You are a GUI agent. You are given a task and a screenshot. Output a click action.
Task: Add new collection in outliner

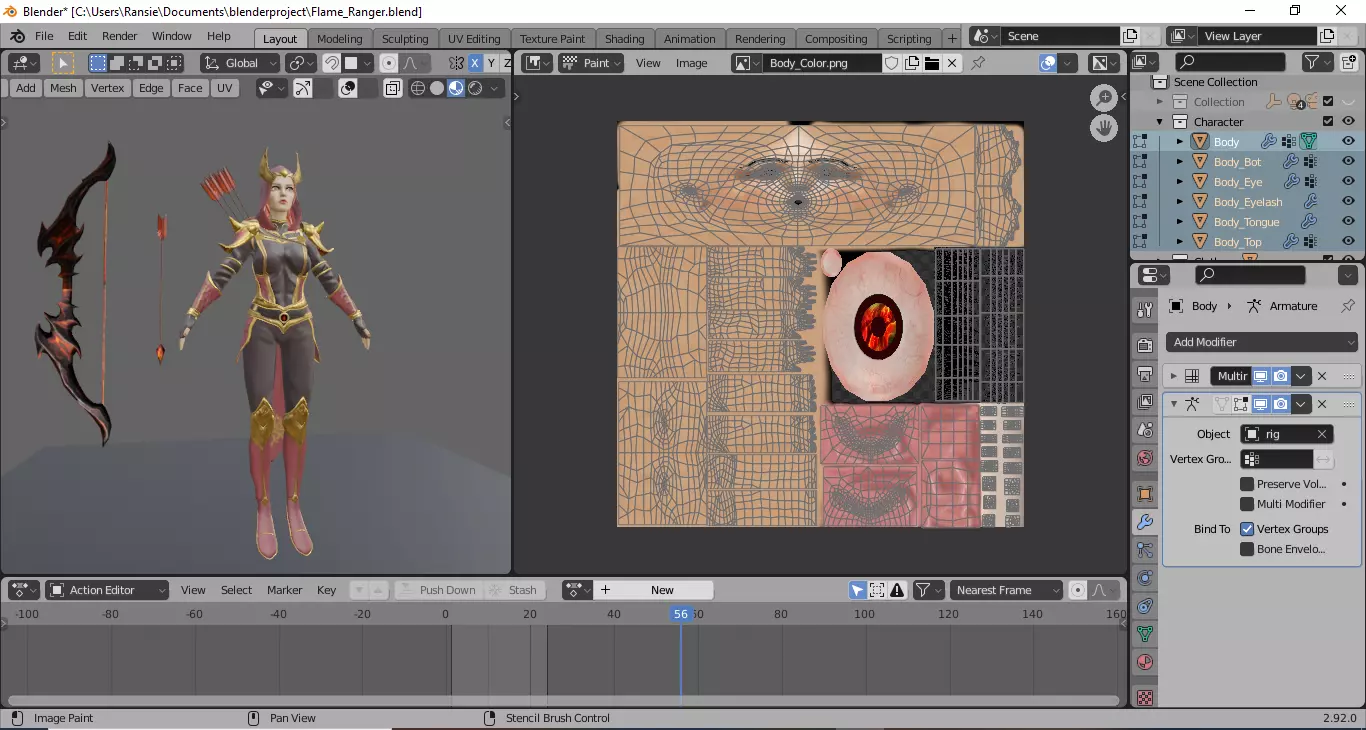coord(1349,62)
